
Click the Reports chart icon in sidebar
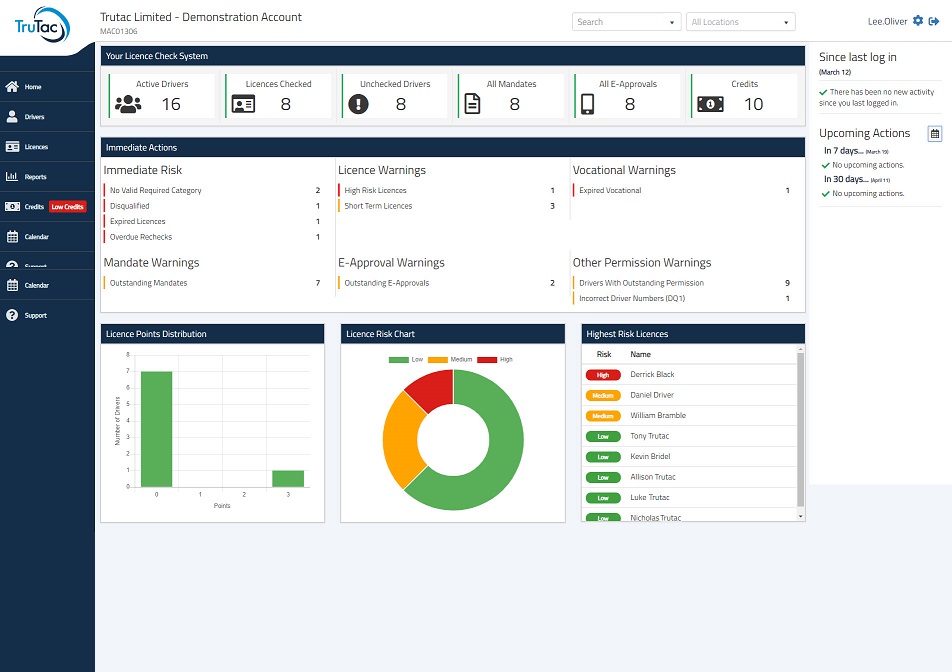click(12, 177)
